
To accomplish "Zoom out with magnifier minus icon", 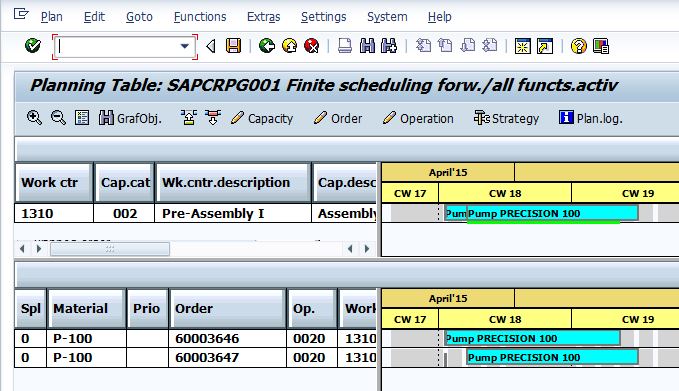I will 58,118.
